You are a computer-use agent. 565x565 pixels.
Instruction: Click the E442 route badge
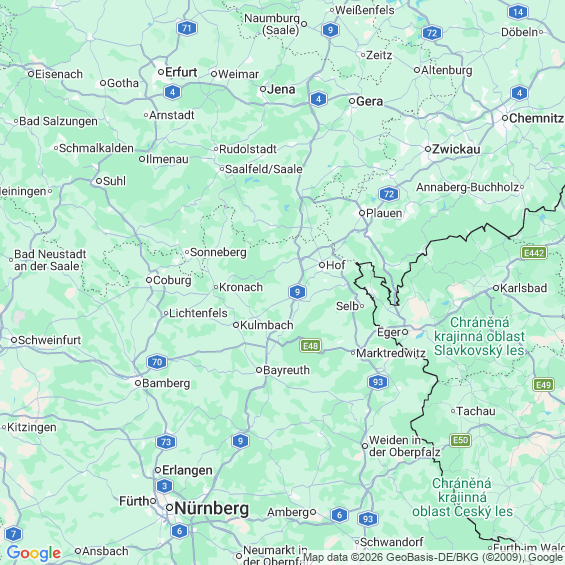(x=534, y=253)
